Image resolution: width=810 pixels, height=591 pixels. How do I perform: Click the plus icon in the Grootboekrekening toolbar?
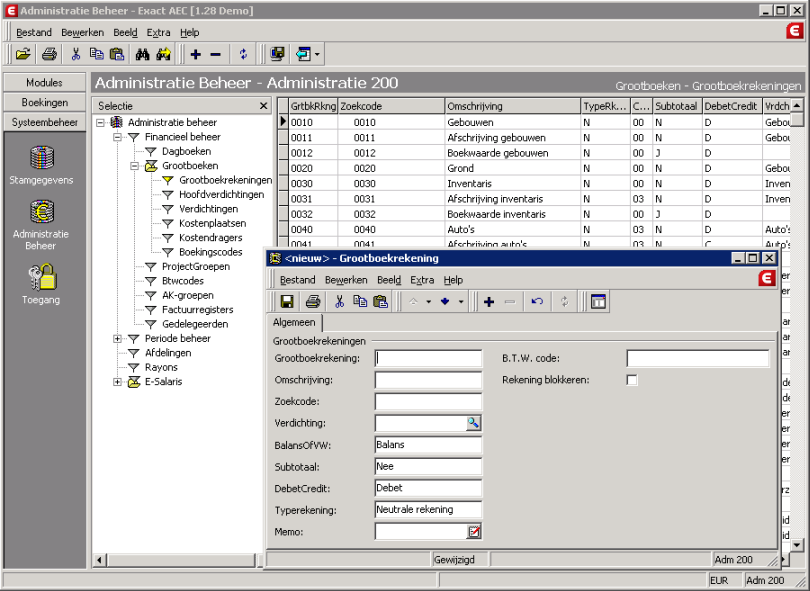[489, 302]
